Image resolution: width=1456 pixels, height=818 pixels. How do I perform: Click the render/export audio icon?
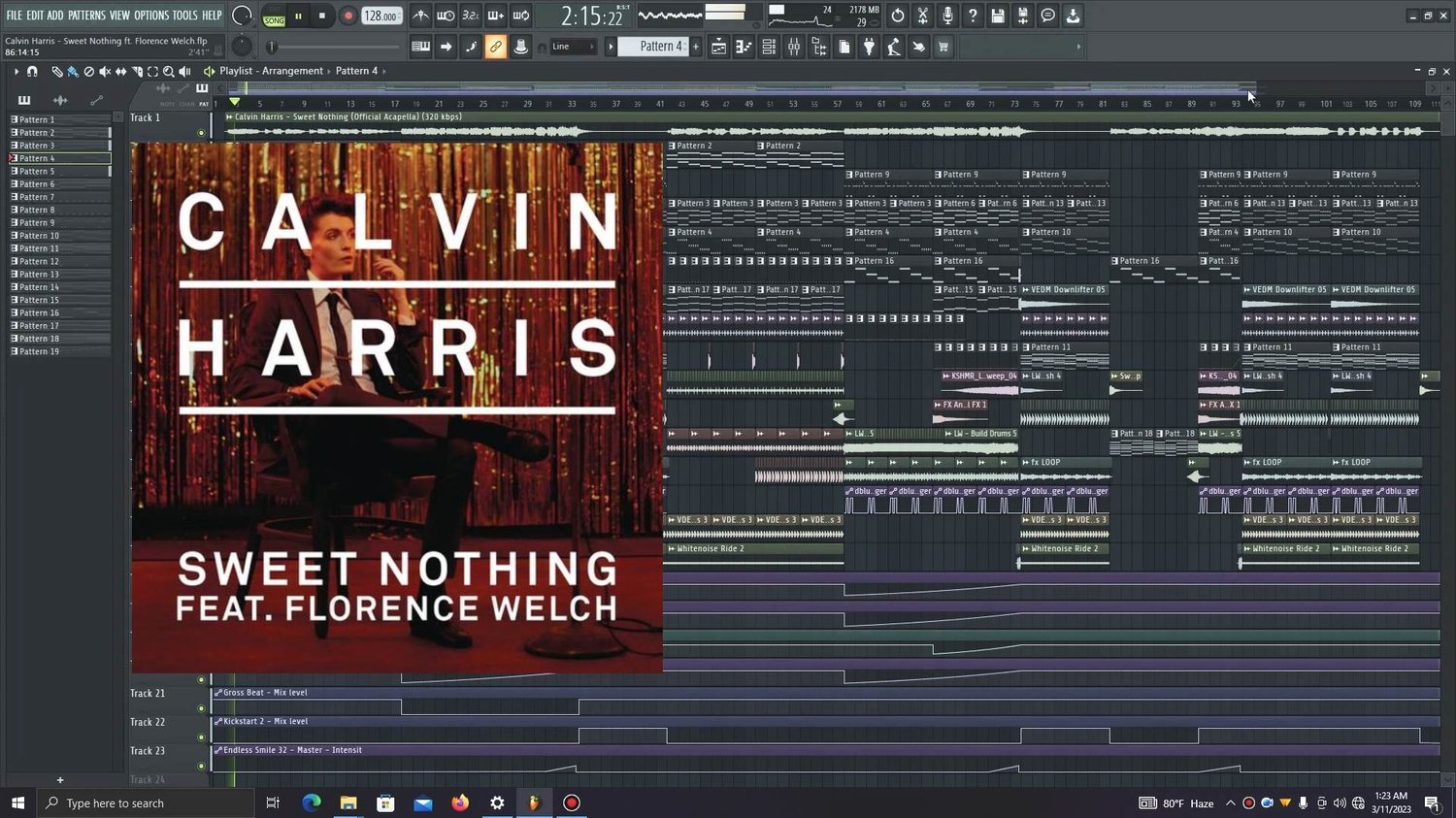1023,16
